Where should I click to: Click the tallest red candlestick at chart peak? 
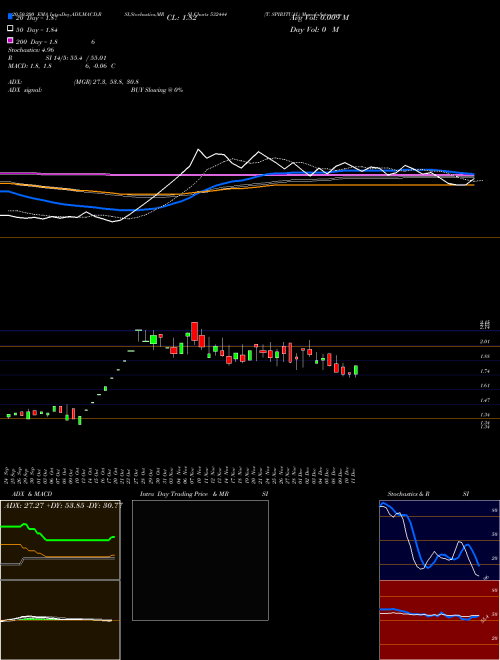194,332
